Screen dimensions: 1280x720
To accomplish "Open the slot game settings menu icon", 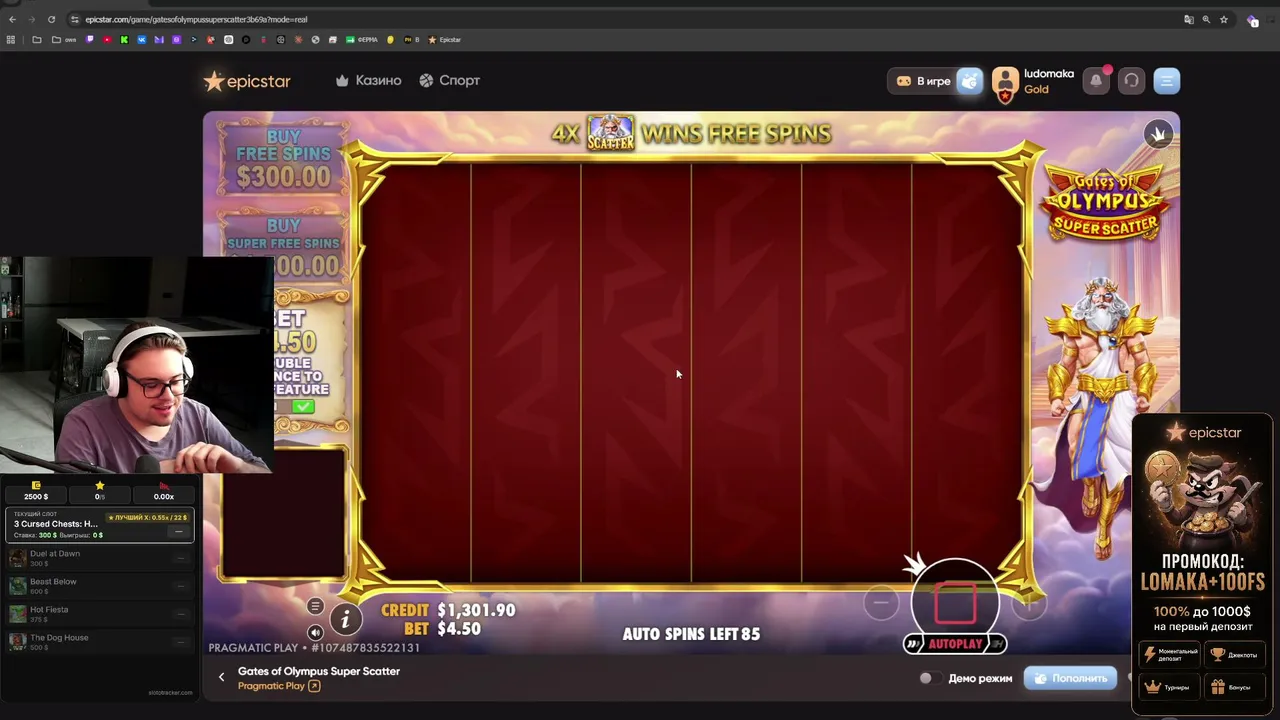I will 315,606.
